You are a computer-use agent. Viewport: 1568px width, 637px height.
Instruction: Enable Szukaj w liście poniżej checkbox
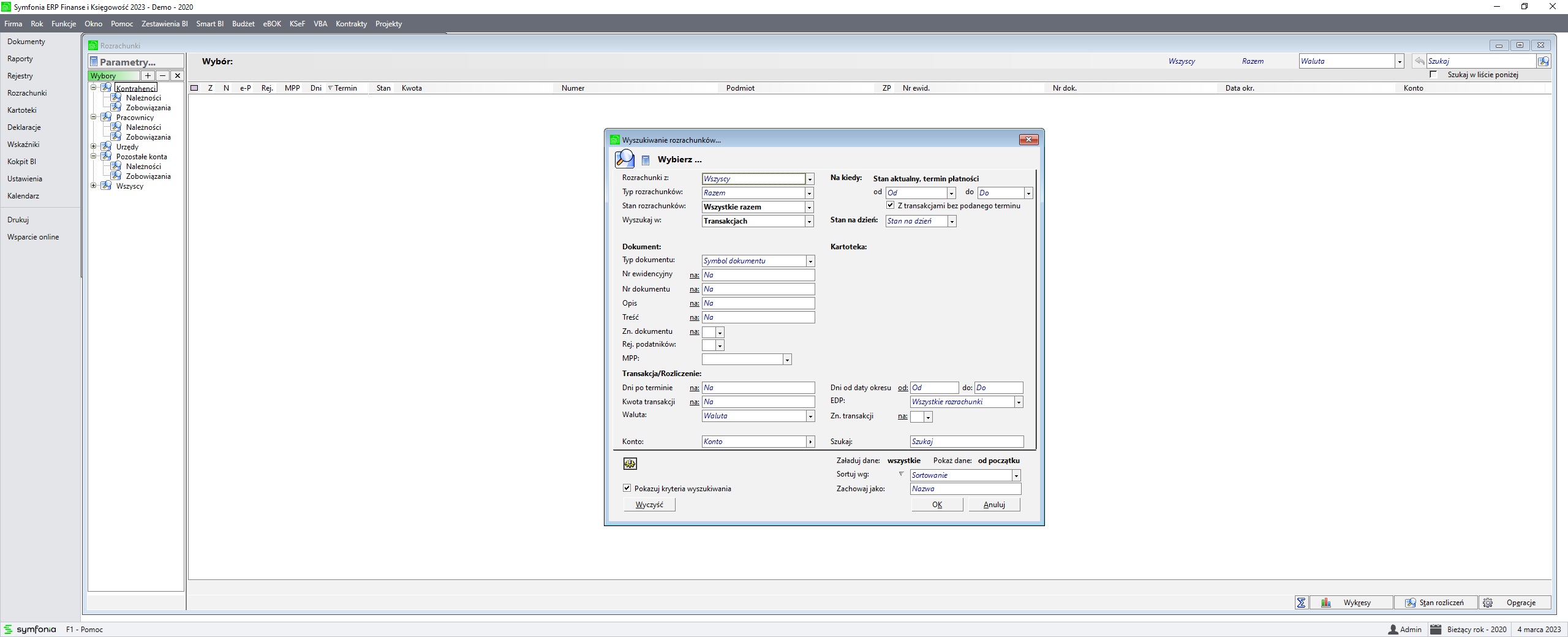[x=1433, y=75]
